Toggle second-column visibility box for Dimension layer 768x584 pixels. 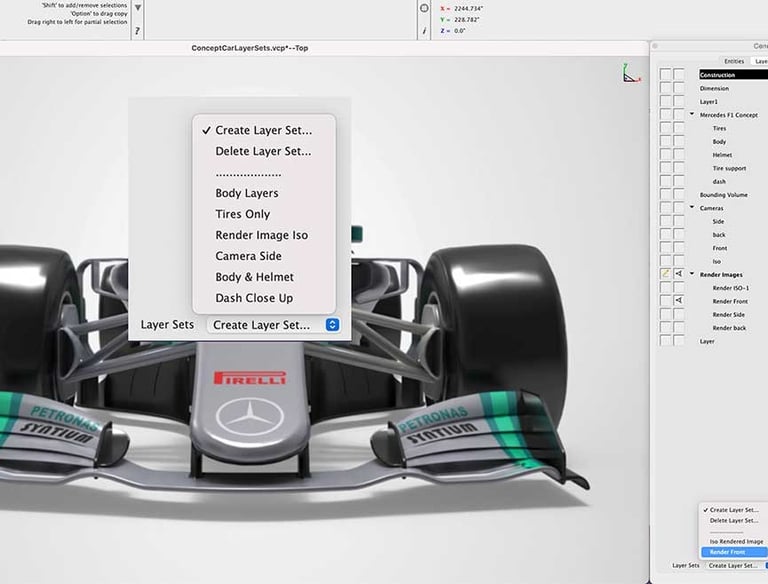coord(679,88)
